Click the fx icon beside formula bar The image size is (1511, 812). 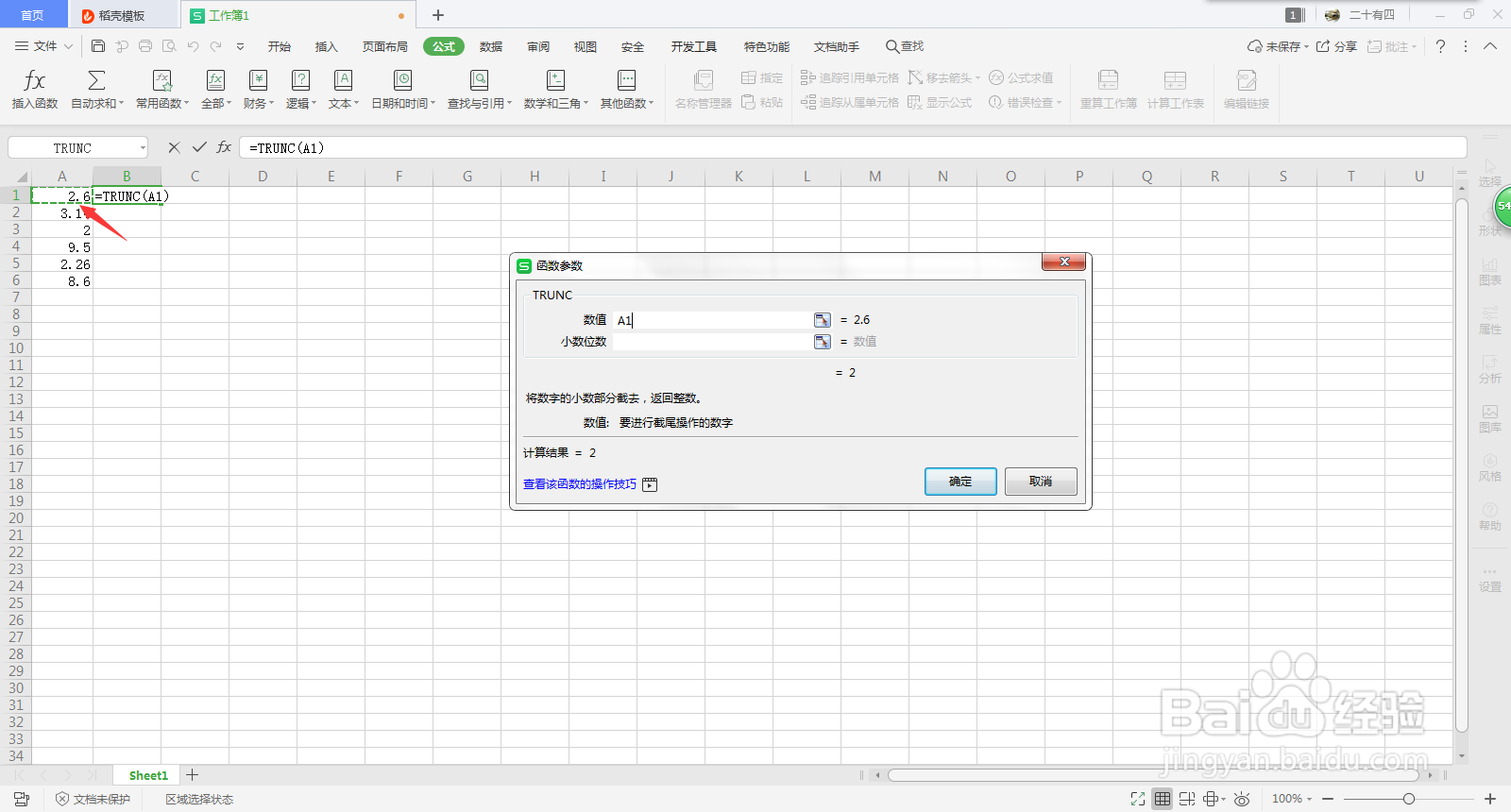224,147
